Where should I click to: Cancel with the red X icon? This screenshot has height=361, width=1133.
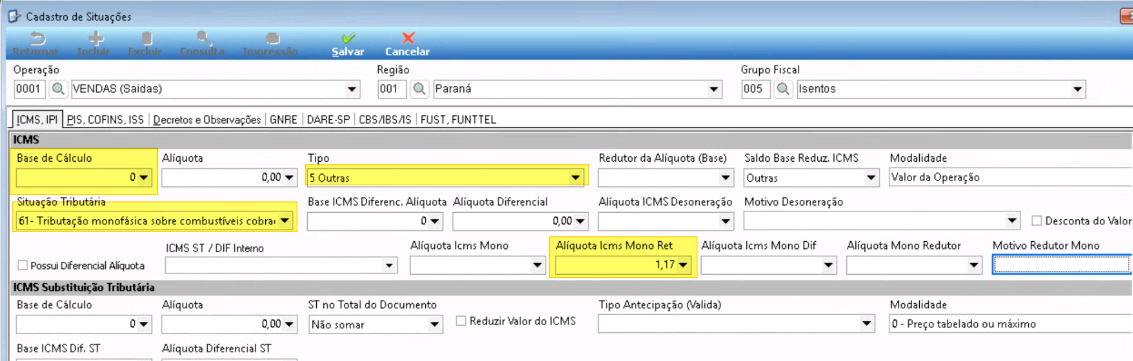(408, 38)
